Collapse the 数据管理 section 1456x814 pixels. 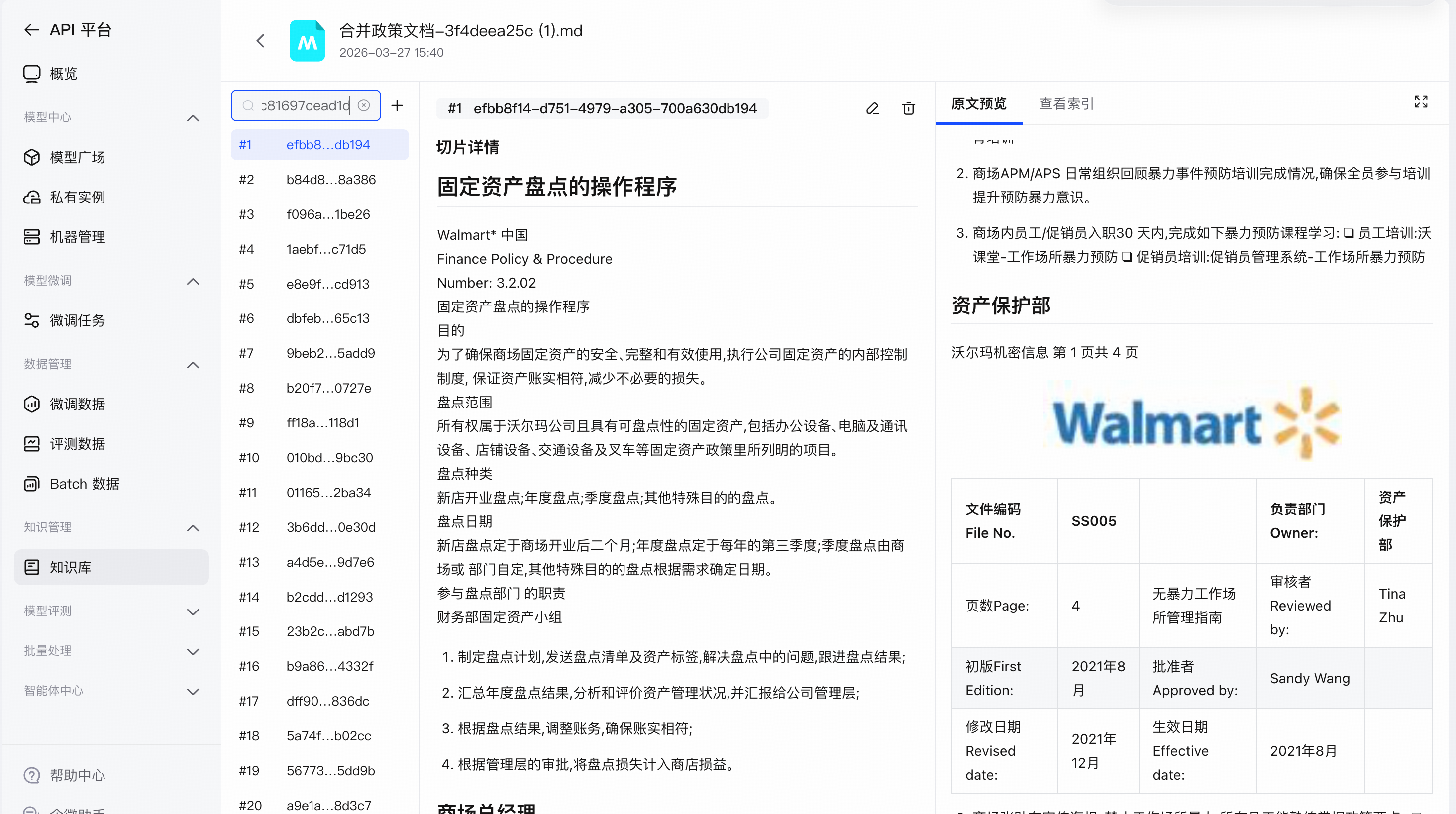pyautogui.click(x=193, y=365)
